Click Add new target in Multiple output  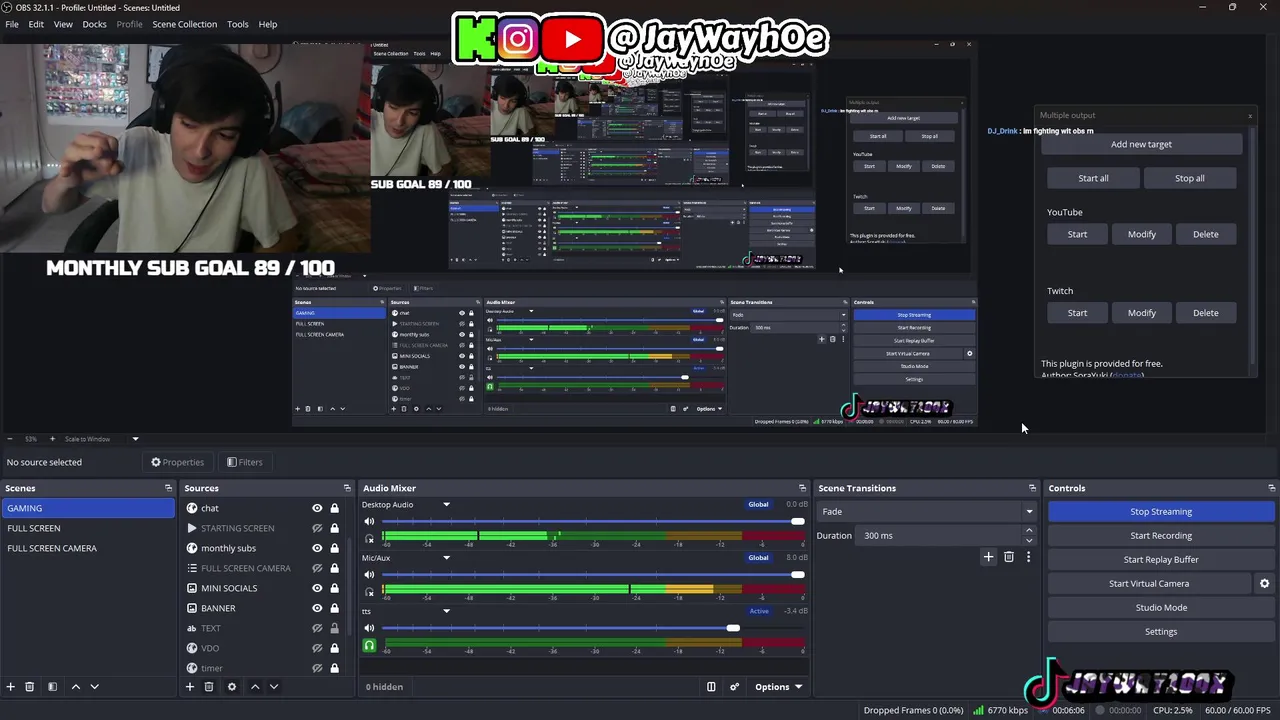(x=1141, y=144)
